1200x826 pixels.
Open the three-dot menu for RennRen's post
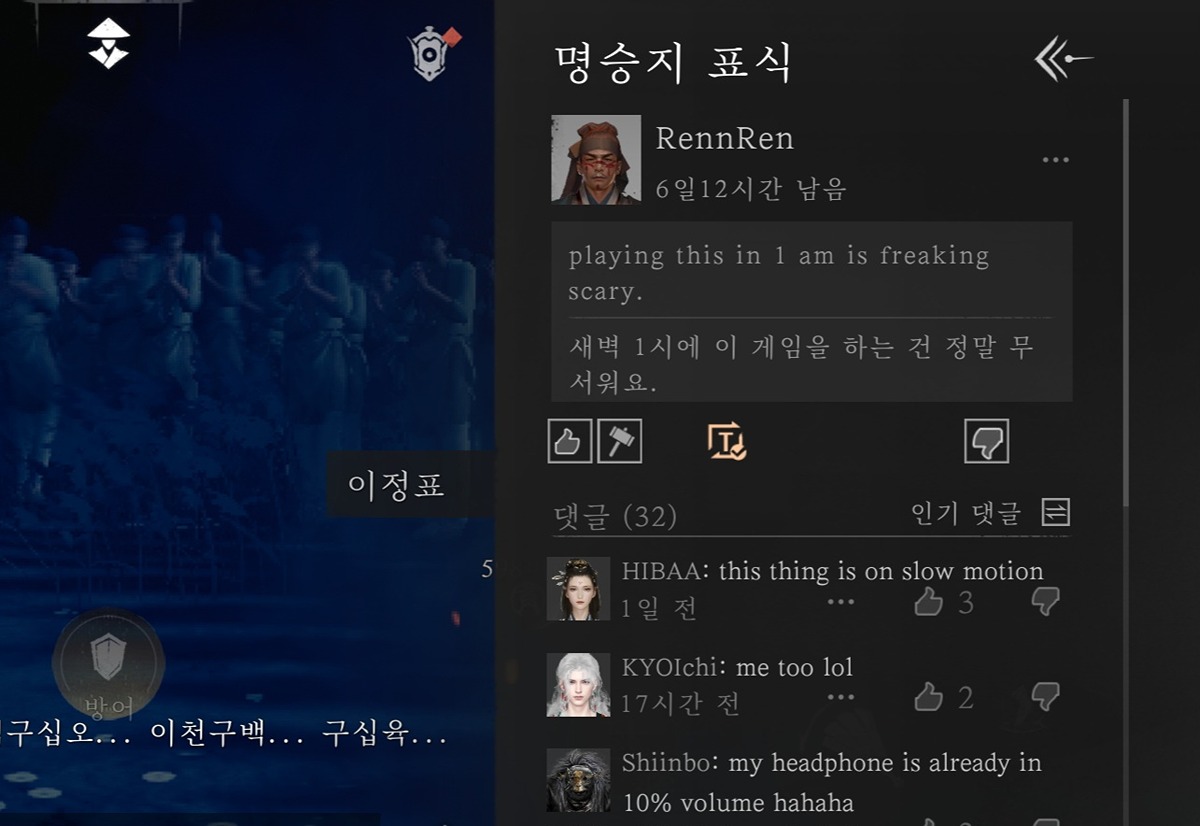1056,160
